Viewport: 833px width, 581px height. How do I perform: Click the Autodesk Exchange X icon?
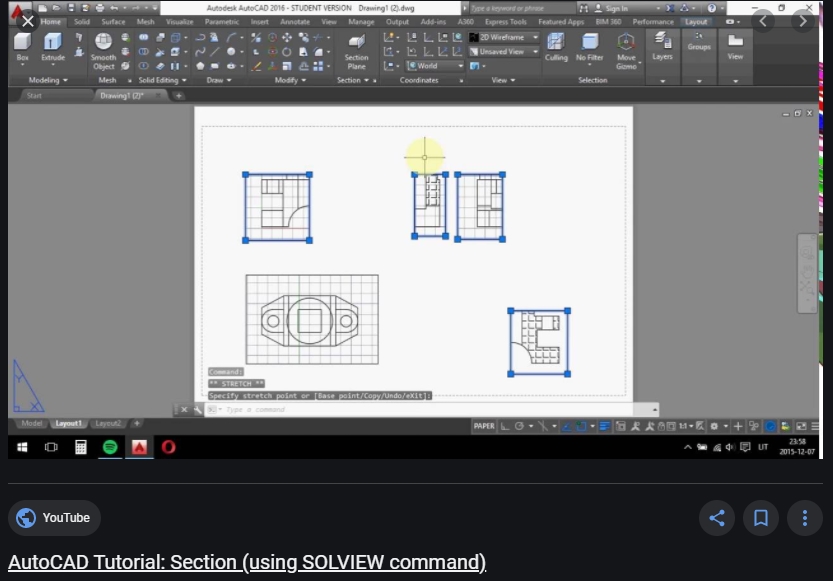(x=670, y=8)
